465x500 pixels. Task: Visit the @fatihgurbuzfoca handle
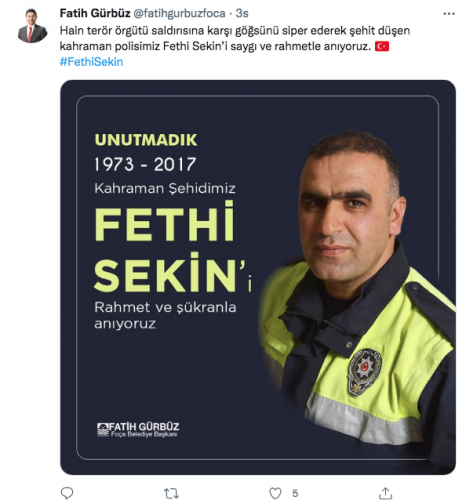point(179,13)
